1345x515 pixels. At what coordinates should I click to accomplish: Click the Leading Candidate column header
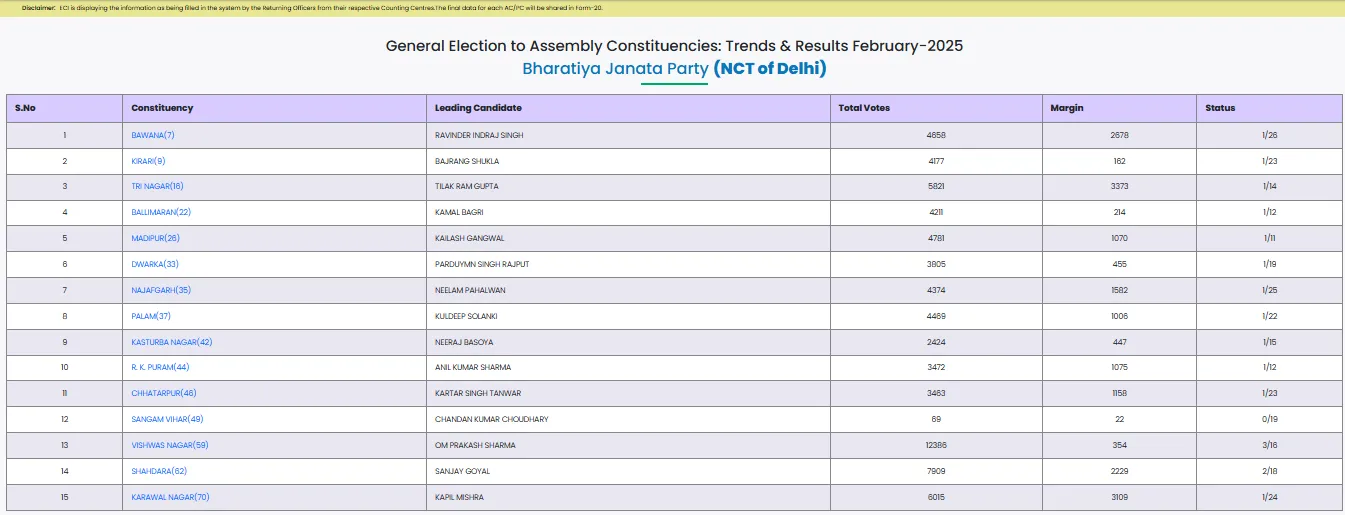point(478,108)
